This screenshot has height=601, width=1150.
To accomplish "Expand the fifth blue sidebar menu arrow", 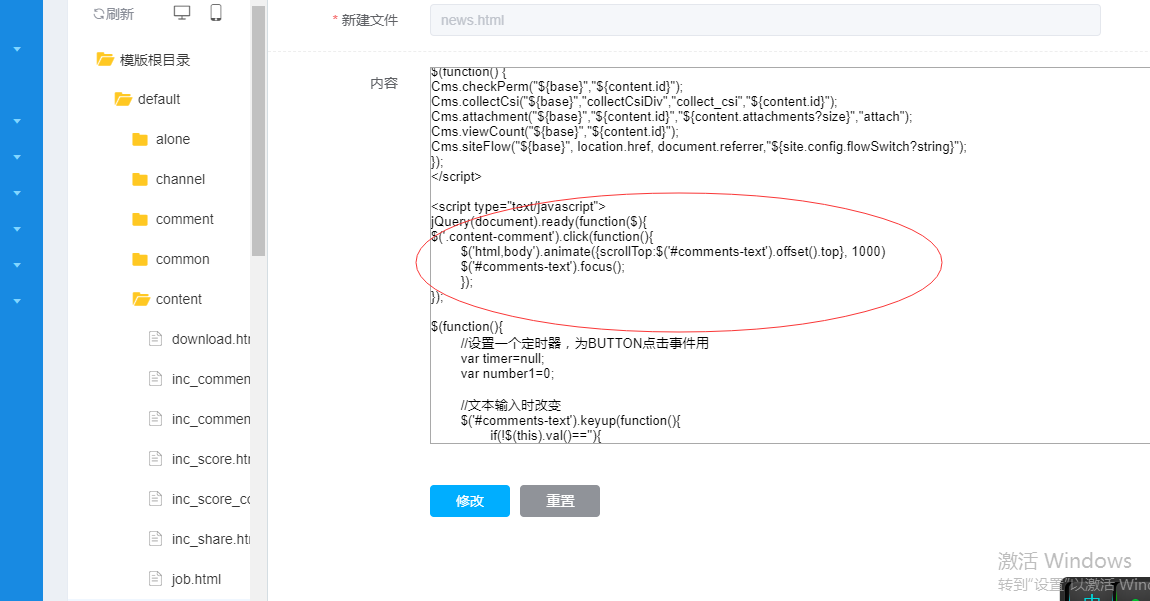I will tap(17, 229).
